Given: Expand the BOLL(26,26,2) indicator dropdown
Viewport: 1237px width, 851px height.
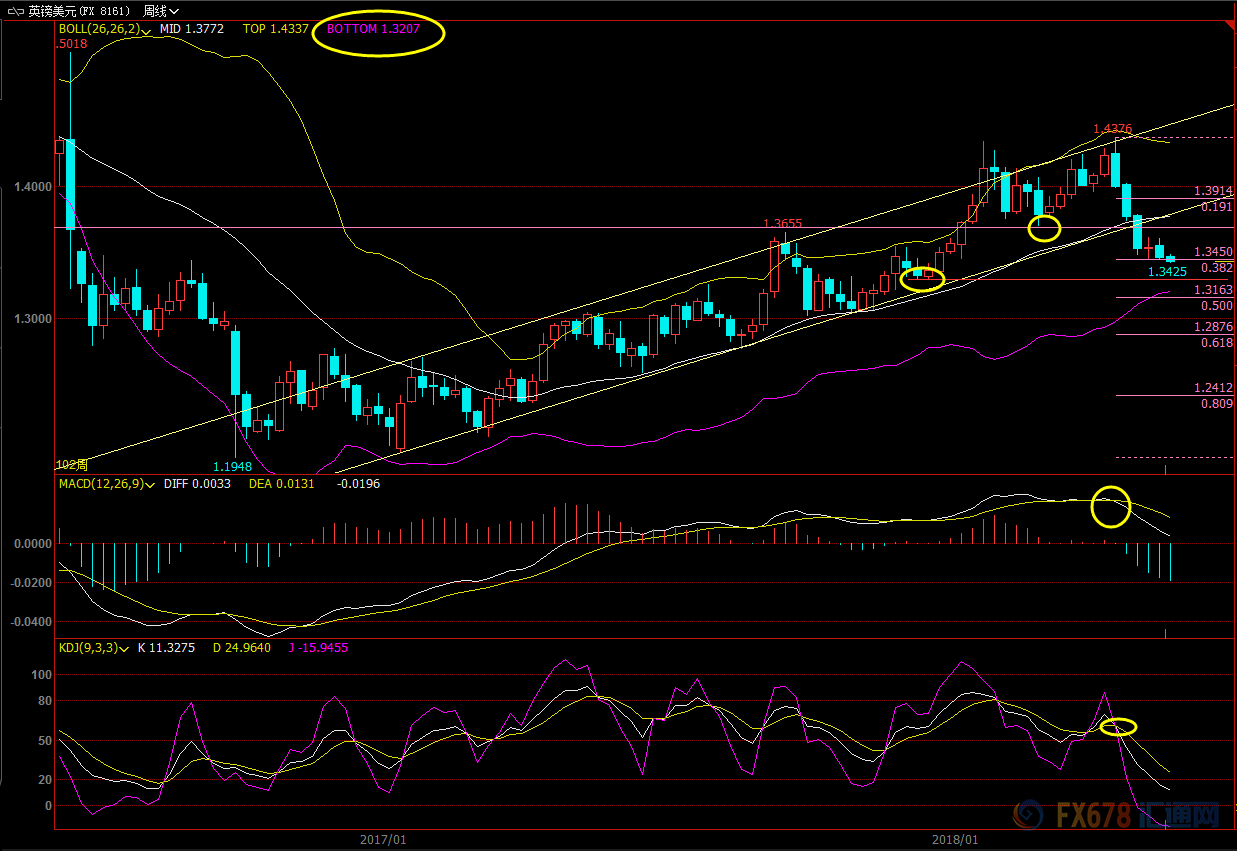Looking at the screenshot, I should 147,31.
